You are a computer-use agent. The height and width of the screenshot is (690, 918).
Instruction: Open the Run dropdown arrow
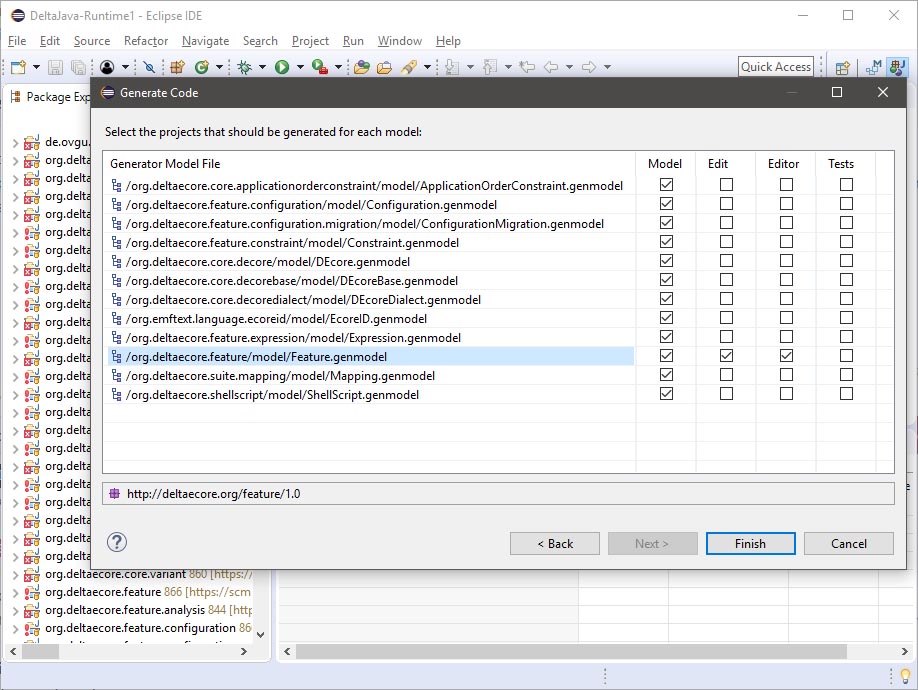300,67
